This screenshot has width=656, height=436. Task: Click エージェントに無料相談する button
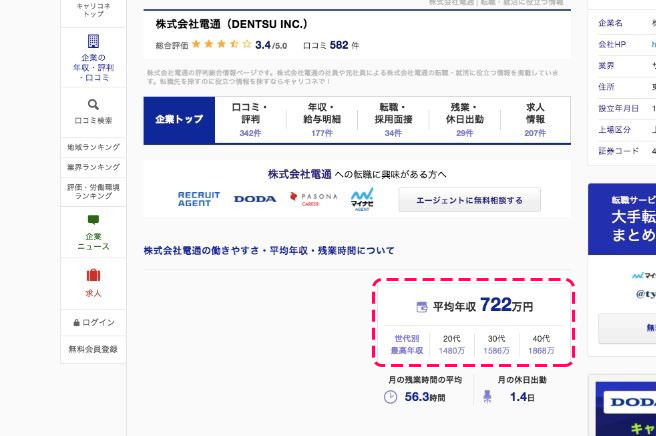[469, 200]
